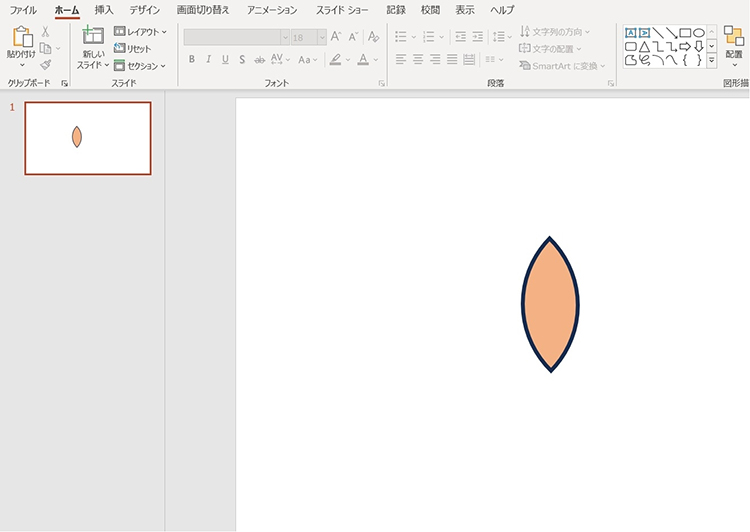Open the Insert (挿入) tab

pos(104,10)
